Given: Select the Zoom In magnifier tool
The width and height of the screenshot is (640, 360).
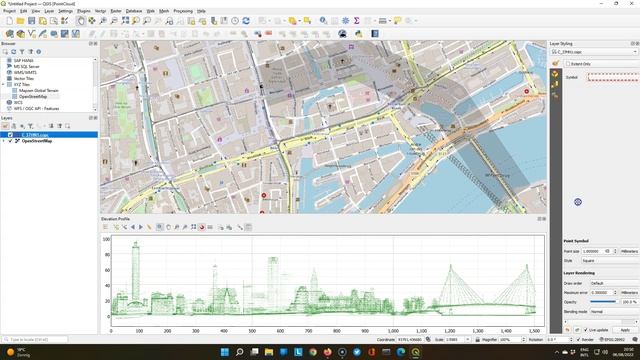Looking at the screenshot, I should (103, 21).
